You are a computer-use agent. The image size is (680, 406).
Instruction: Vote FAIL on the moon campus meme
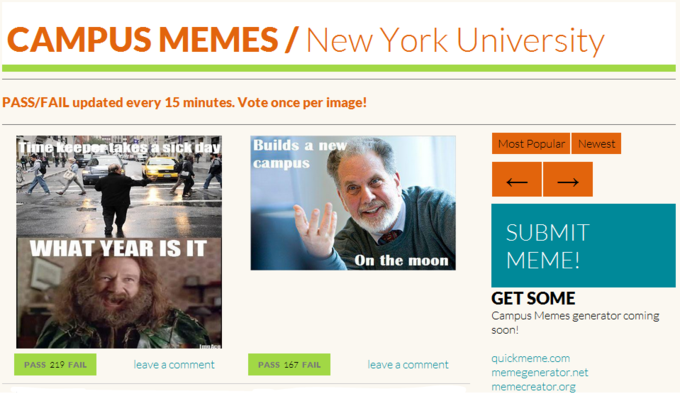311,365
